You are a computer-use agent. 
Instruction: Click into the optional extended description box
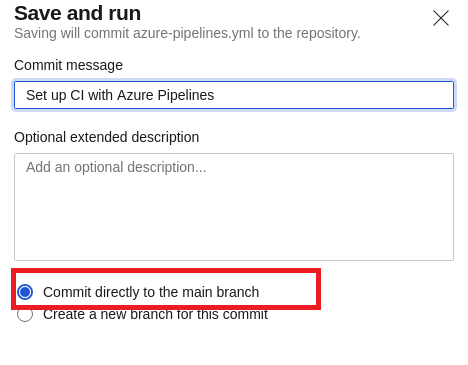tap(234, 207)
